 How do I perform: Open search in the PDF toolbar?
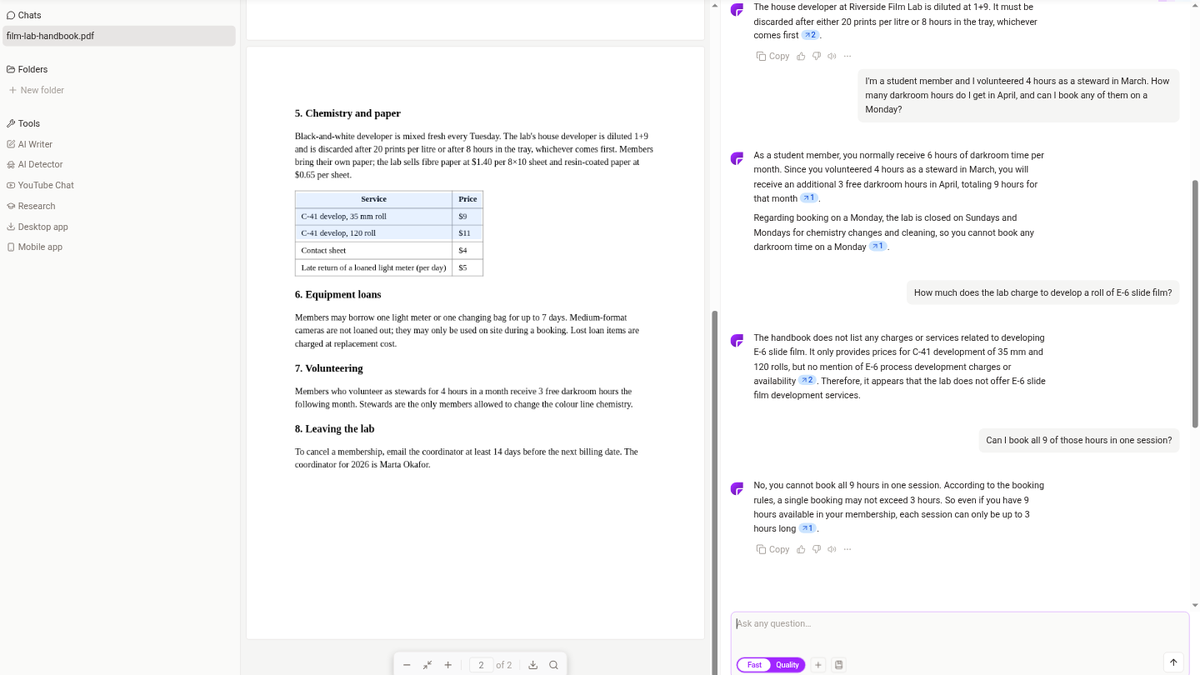553,665
